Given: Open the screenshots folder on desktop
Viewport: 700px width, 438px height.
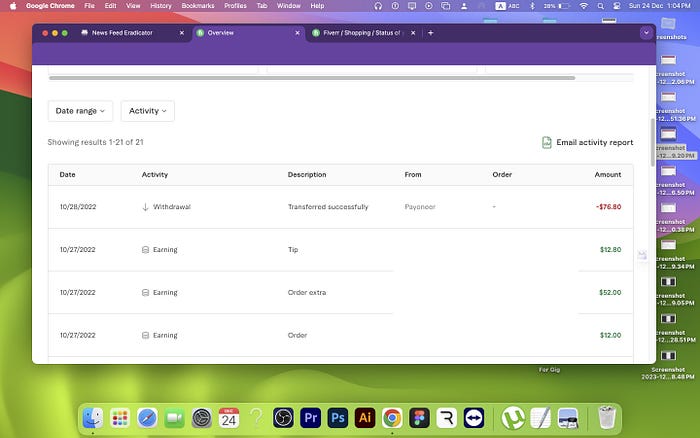Looking at the screenshot, I should tap(668, 29).
